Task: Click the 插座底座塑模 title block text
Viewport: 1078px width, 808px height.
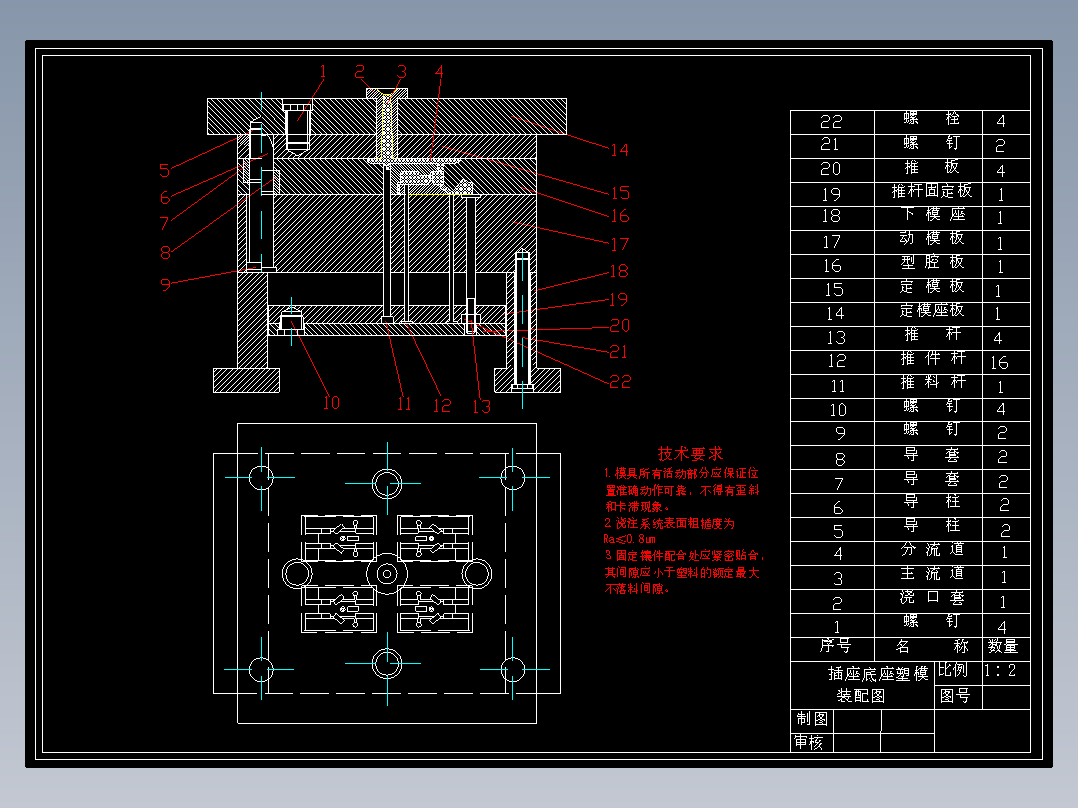Action: (x=878, y=674)
